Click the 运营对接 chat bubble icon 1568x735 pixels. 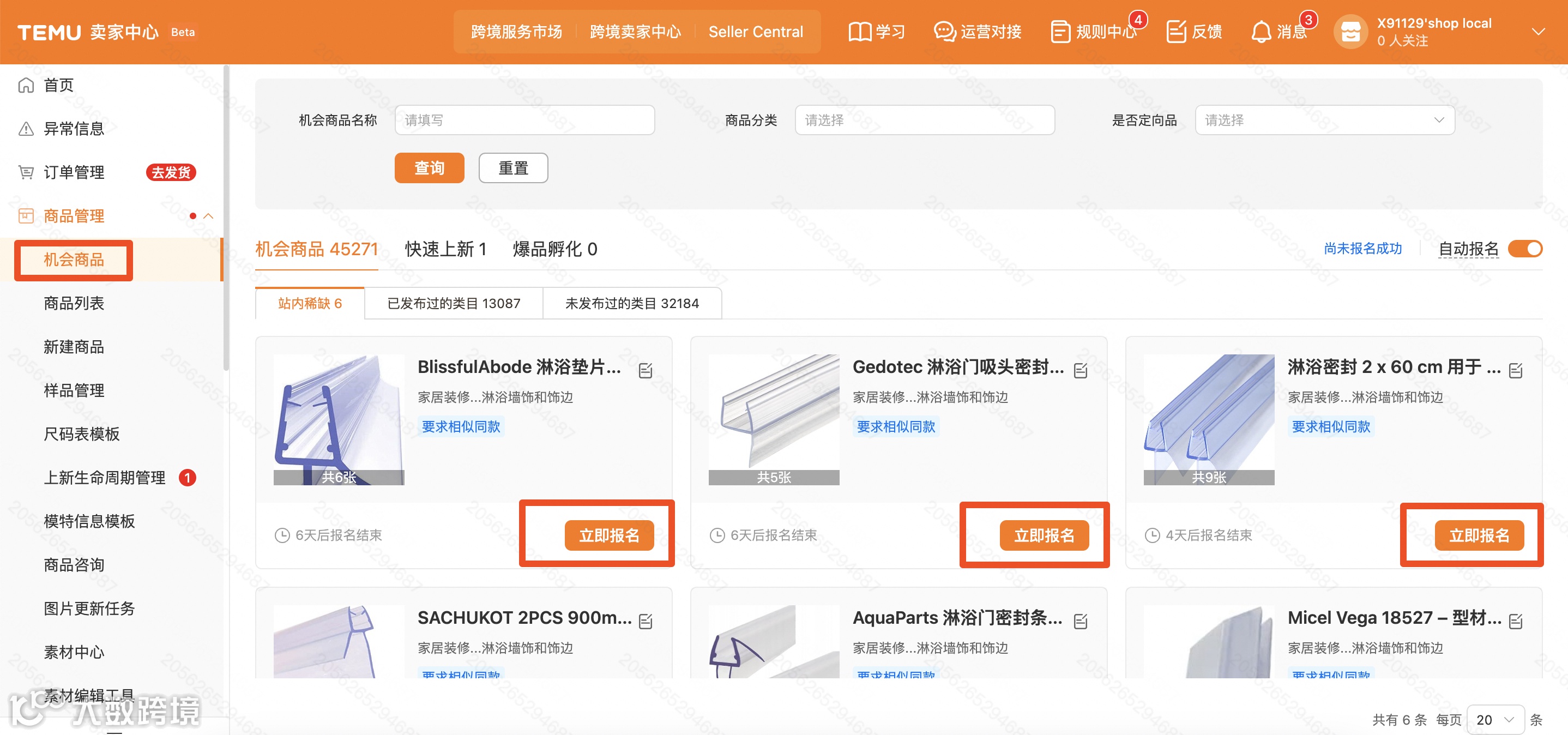pyautogui.click(x=945, y=32)
